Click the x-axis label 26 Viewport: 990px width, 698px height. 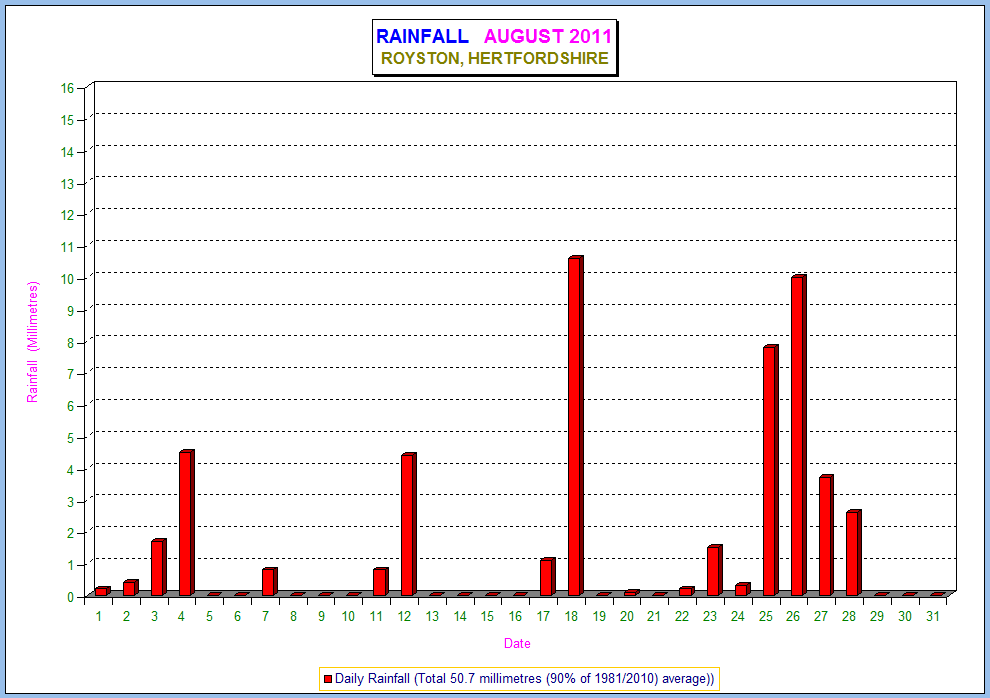tap(793, 617)
